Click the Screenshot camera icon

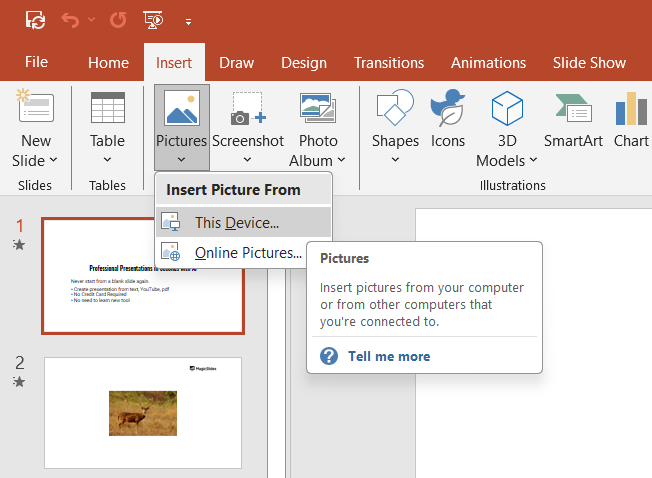point(248,108)
